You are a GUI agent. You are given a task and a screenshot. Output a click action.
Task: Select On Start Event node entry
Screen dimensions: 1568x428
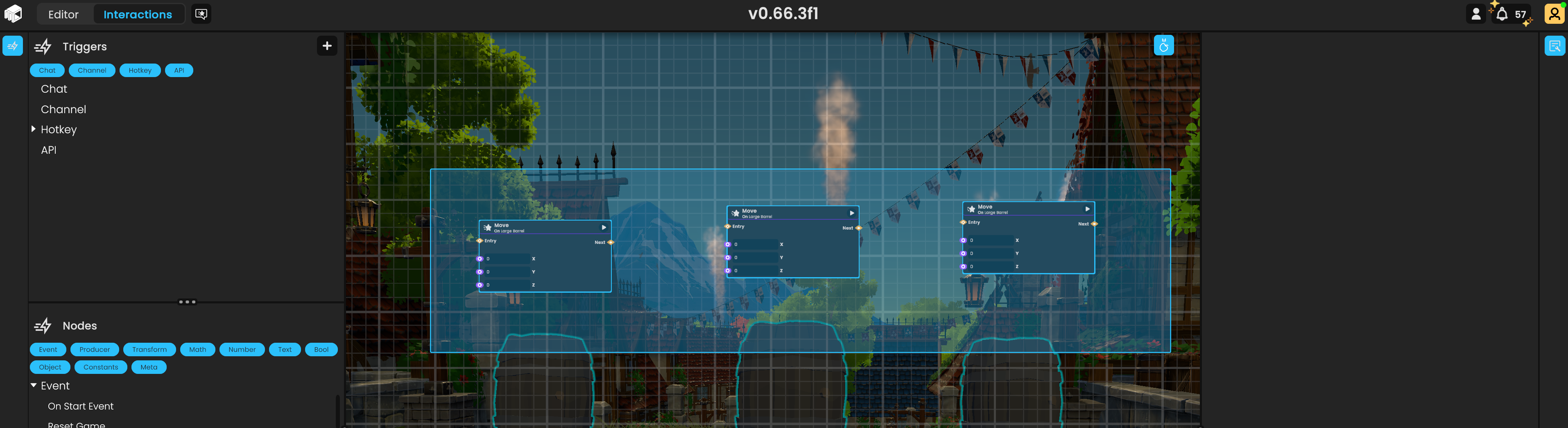(x=80, y=406)
